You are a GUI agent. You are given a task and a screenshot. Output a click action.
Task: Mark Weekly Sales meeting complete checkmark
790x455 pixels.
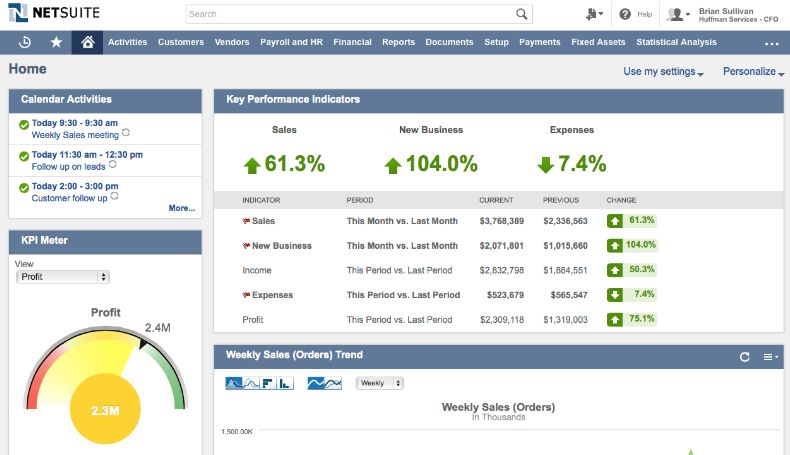pyautogui.click(x=24, y=124)
